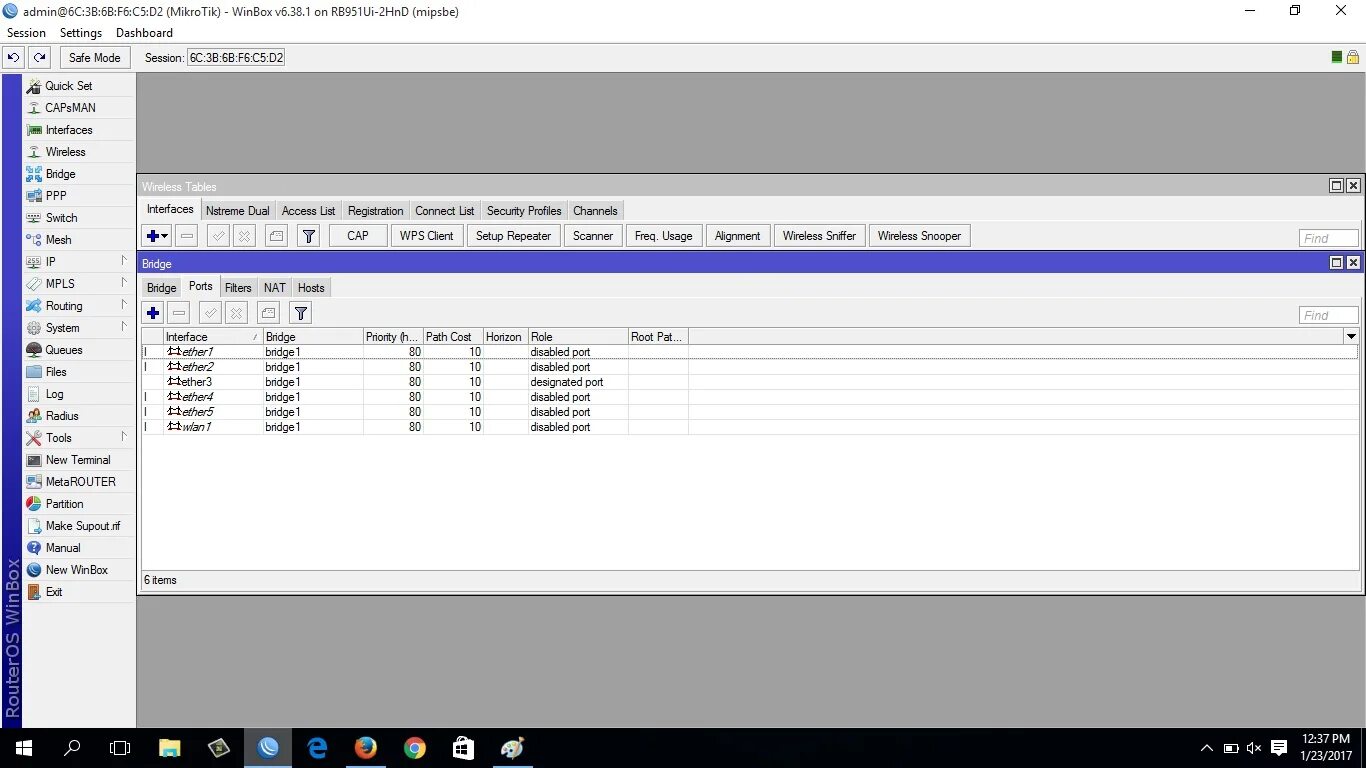Screen dimensions: 1366x768
Task: Switch to Channels tab
Action: (595, 211)
